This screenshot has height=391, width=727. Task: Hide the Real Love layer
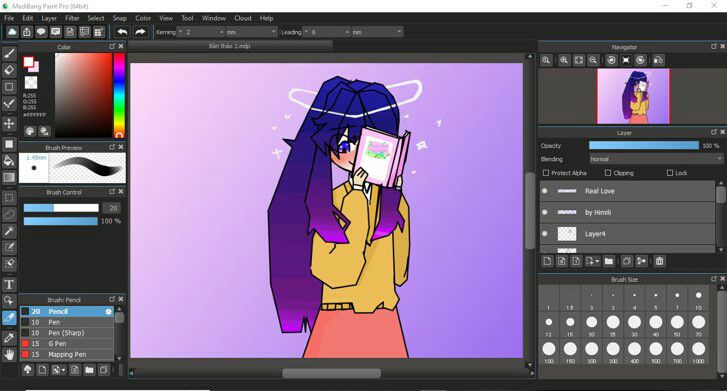click(545, 191)
